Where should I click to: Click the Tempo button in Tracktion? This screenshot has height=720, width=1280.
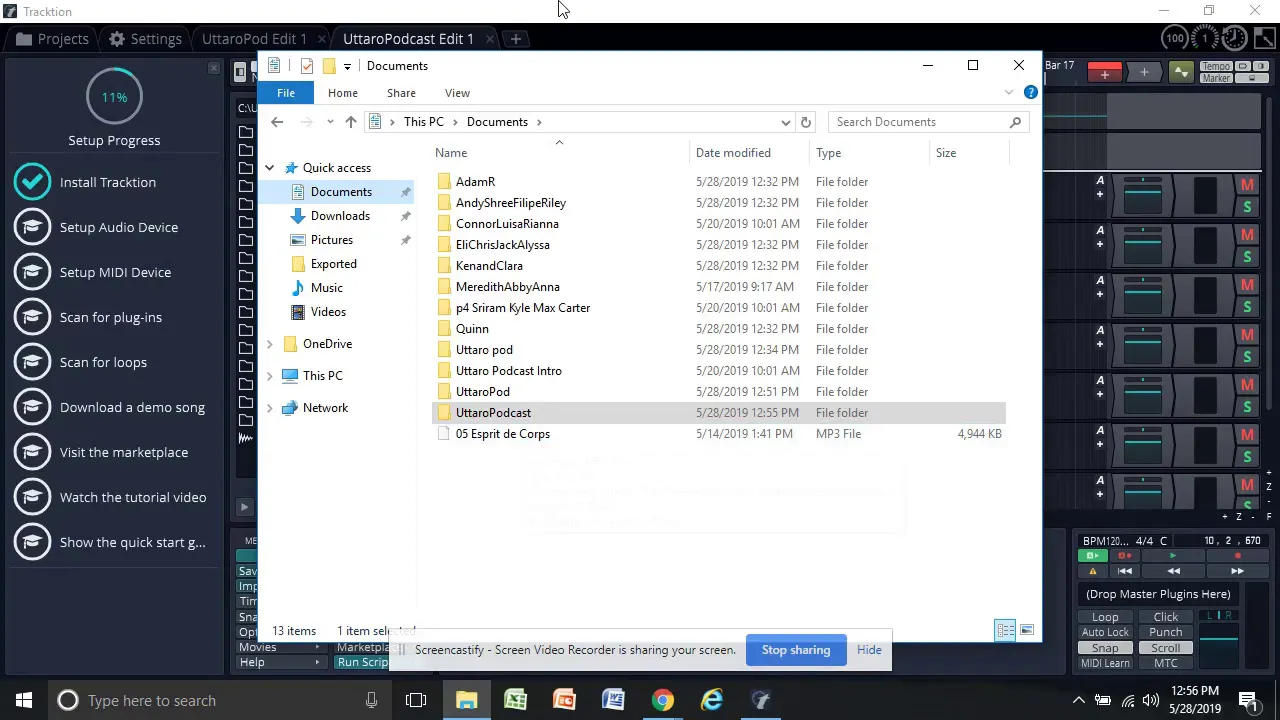pyautogui.click(x=1216, y=67)
